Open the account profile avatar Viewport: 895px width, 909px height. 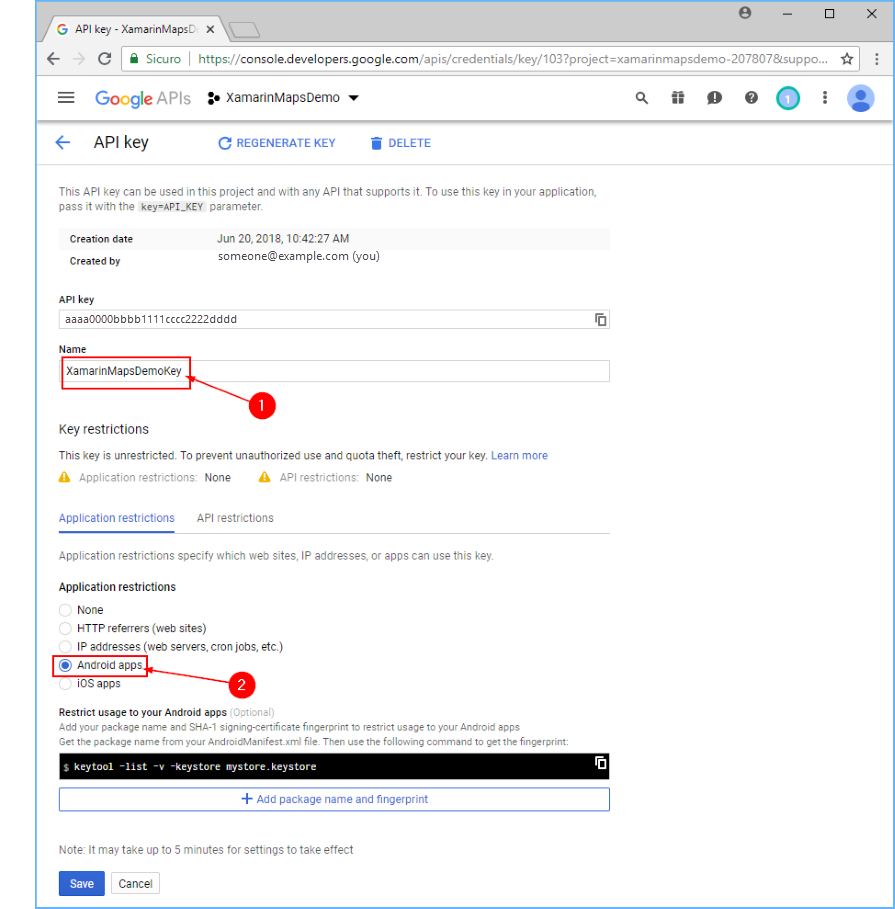[x=861, y=97]
